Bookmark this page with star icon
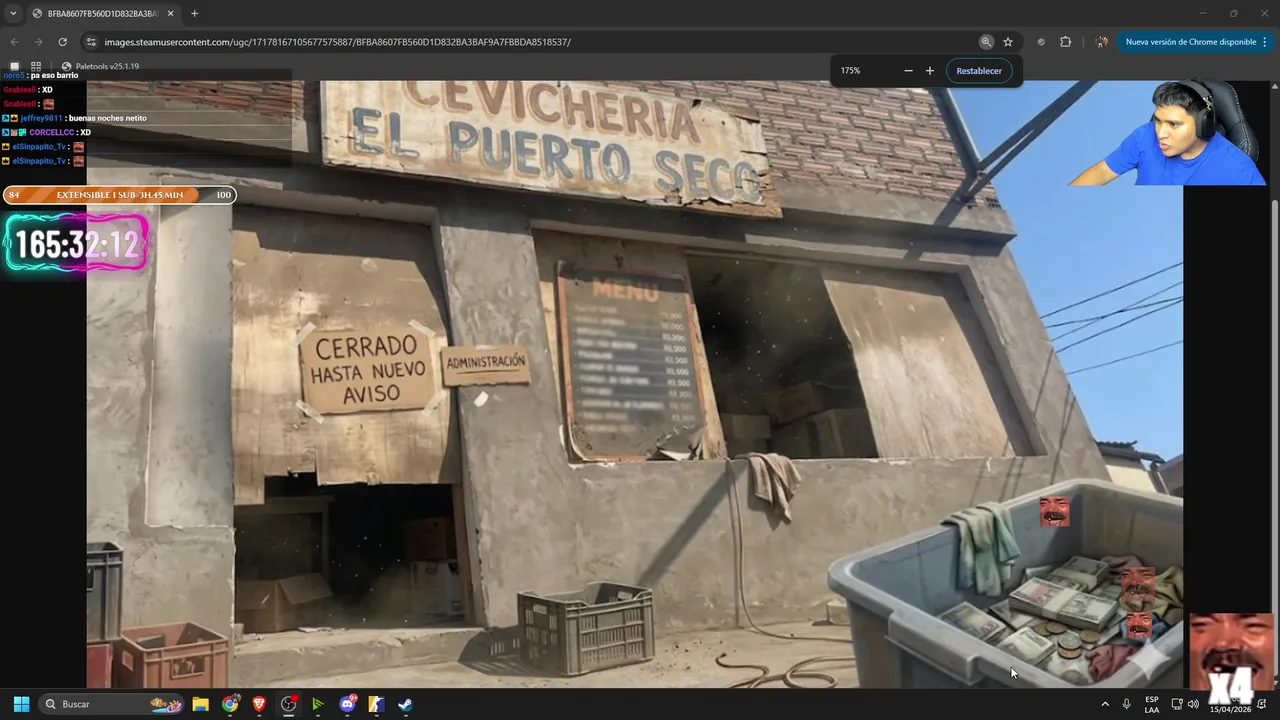Screen dimensions: 1280x720 tap(1008, 42)
